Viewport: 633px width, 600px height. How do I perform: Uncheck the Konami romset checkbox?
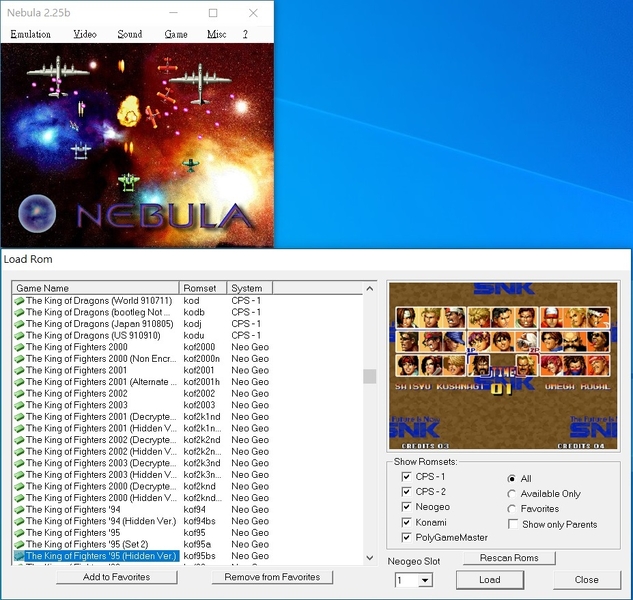coord(407,522)
